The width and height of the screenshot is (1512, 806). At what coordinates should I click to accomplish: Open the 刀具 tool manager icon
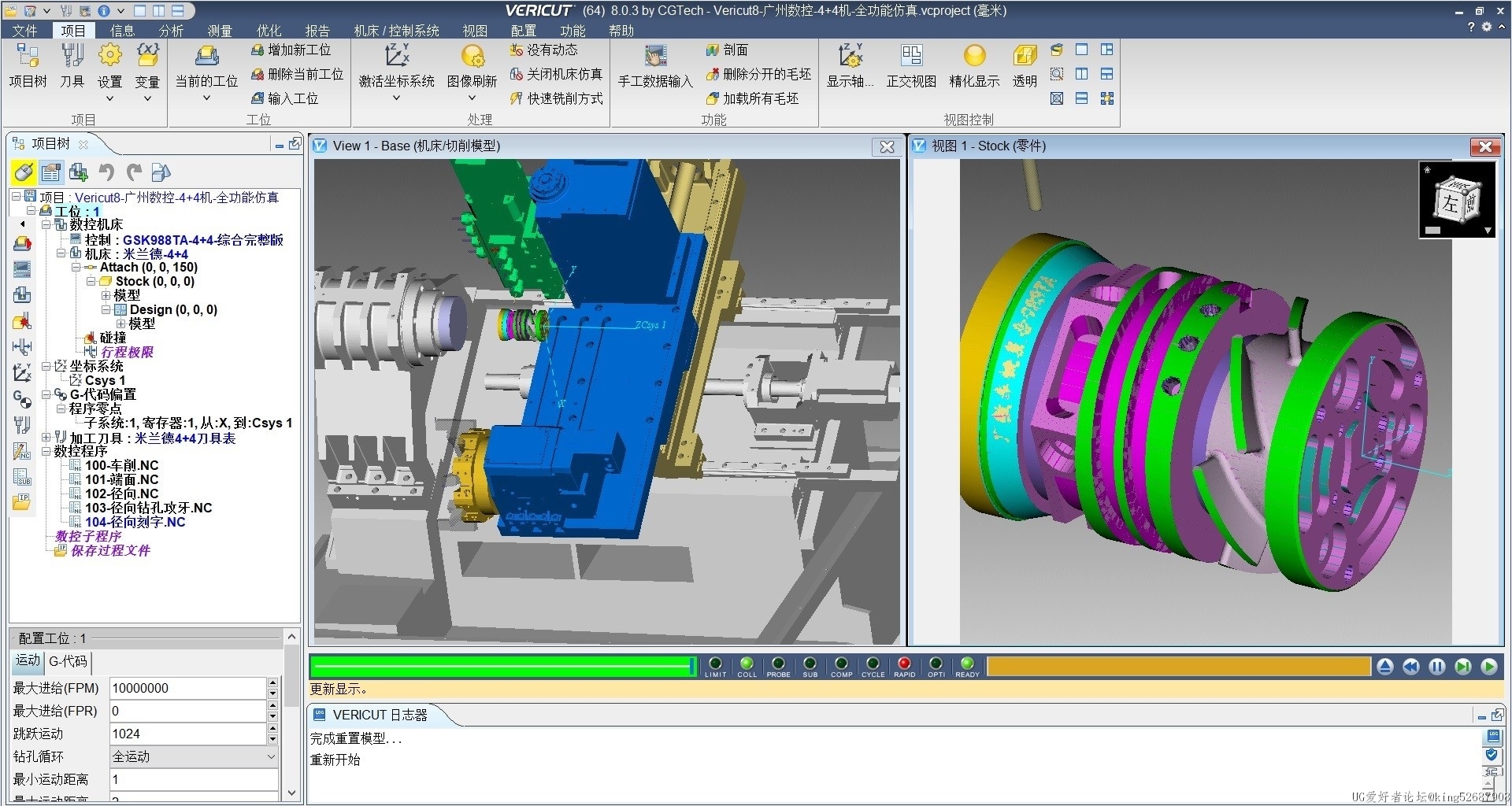pyautogui.click(x=72, y=65)
